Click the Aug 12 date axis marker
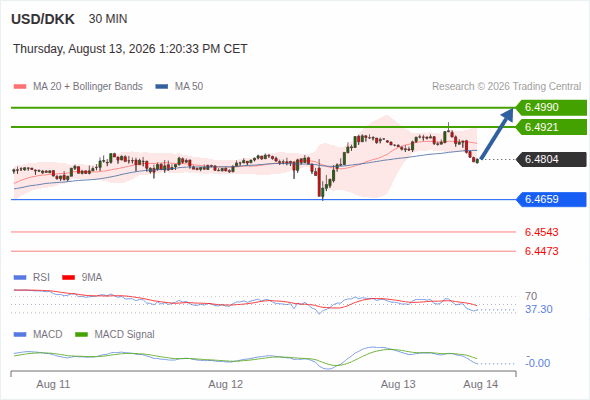Screen dimensions: 590x400 pos(226,384)
